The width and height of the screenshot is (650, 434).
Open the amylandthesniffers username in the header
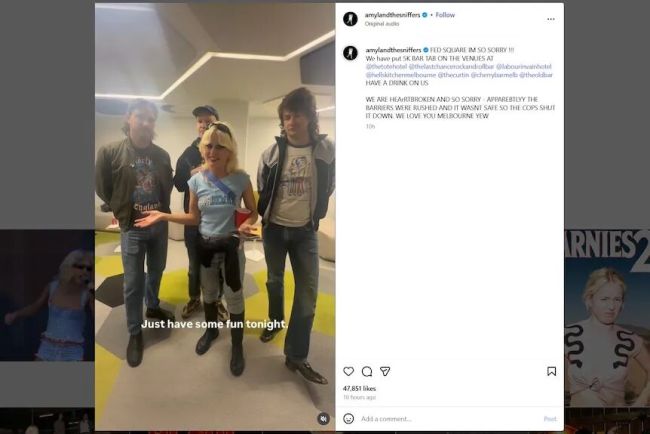(x=392, y=15)
